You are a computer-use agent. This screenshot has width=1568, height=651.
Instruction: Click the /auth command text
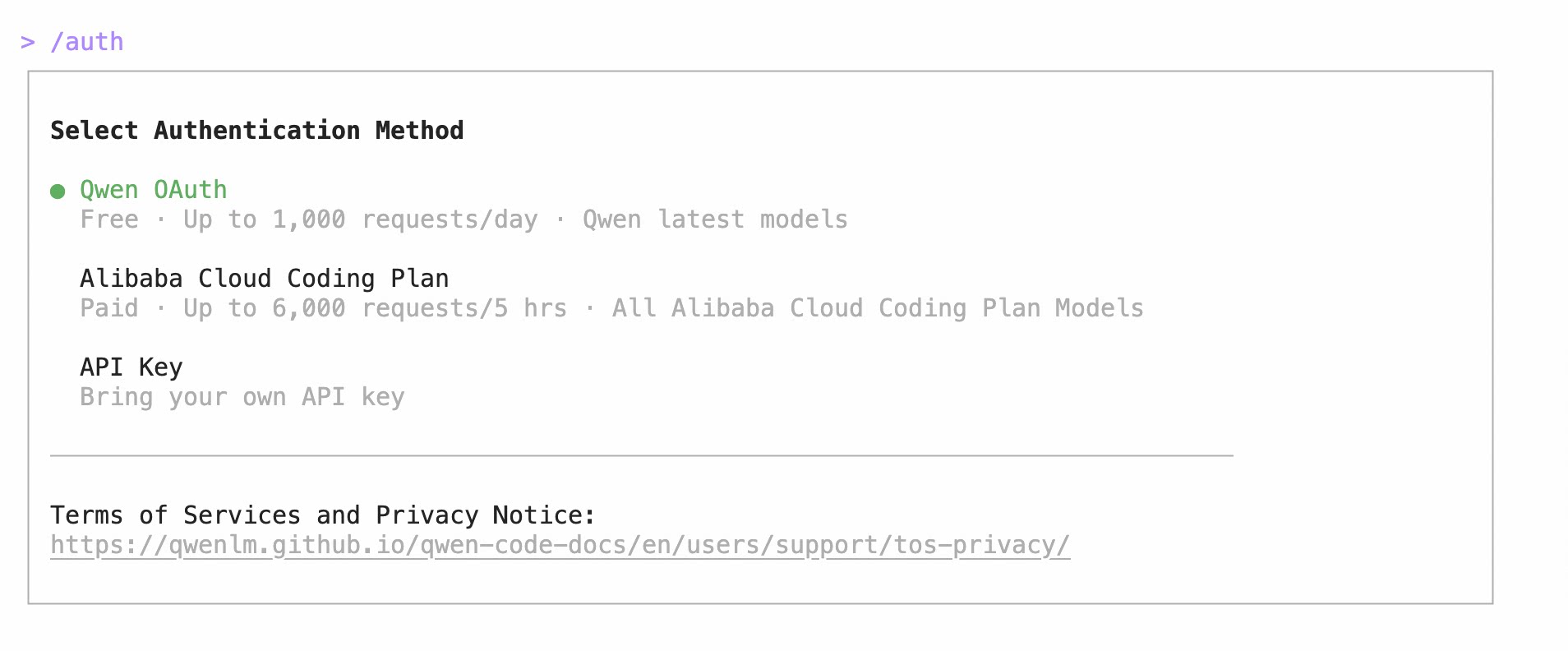(87, 42)
